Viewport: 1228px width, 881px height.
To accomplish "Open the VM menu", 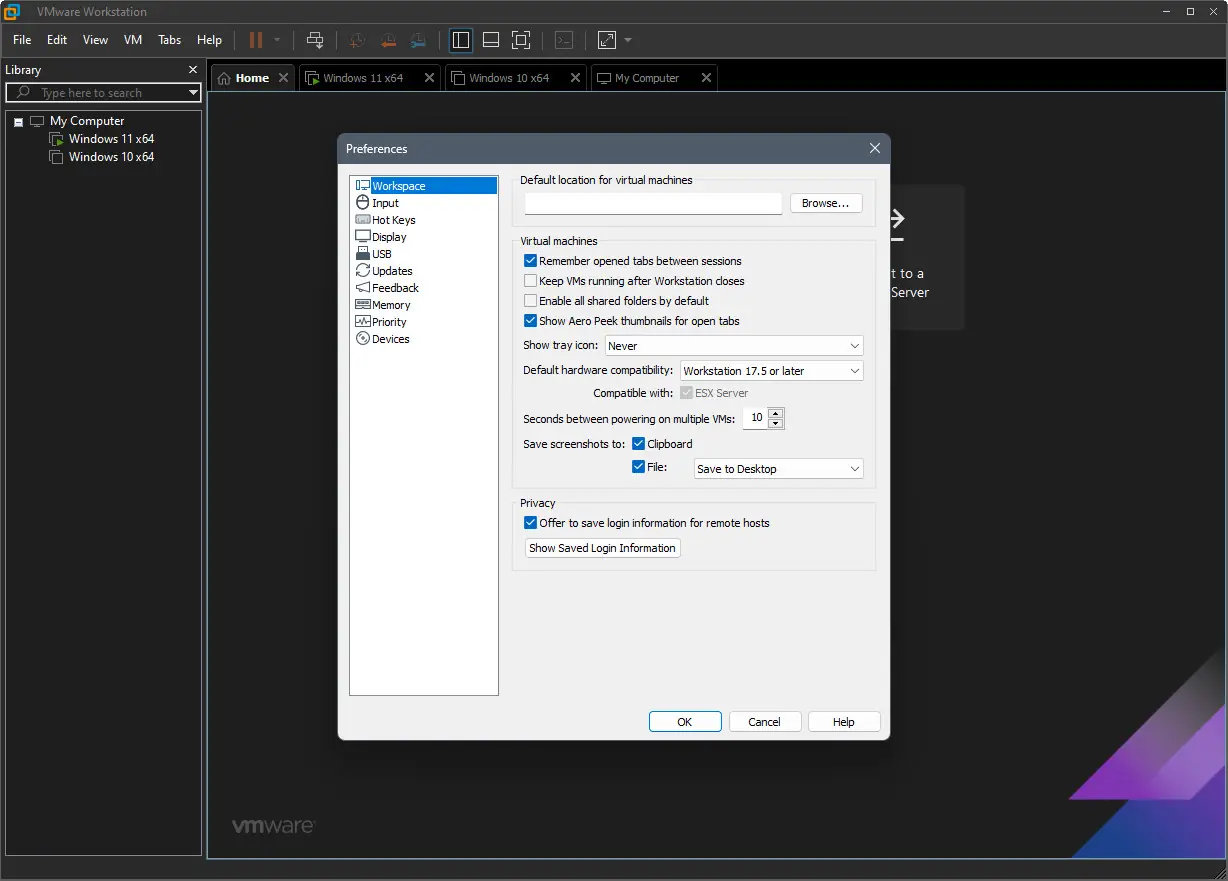I will coord(132,40).
